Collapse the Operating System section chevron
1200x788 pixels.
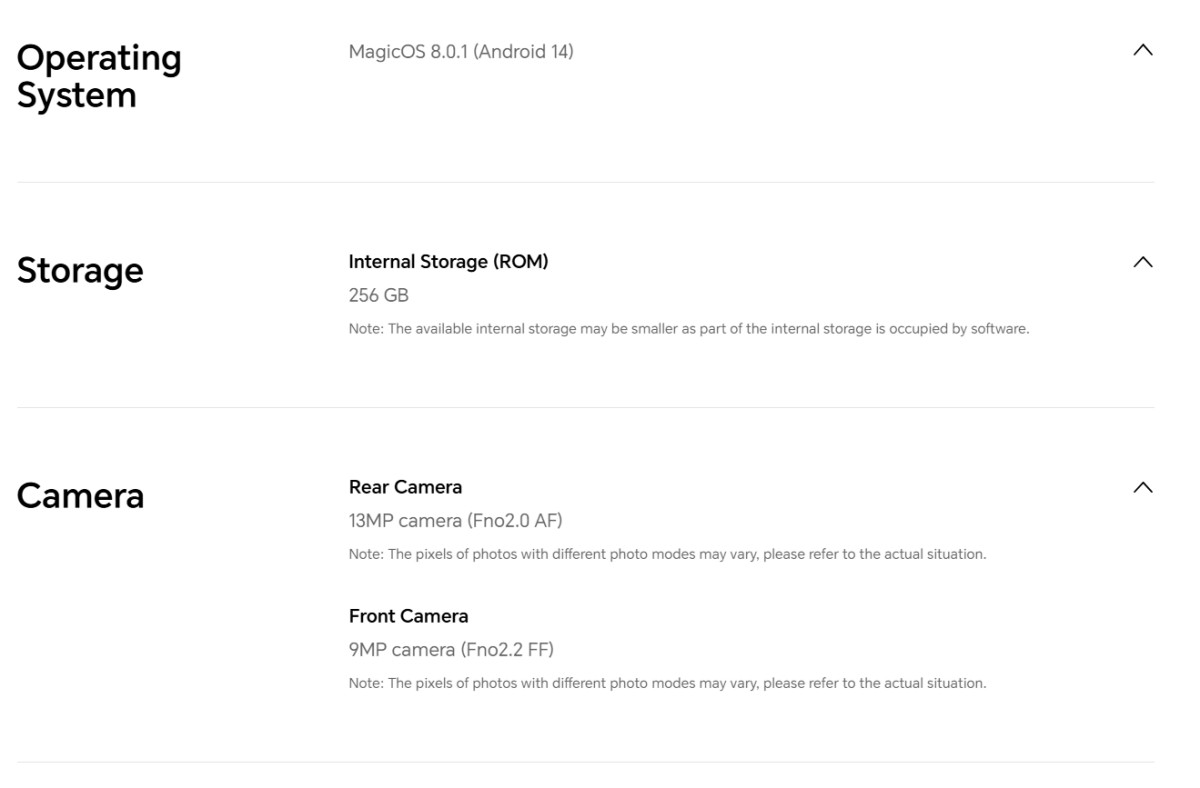pyautogui.click(x=1144, y=51)
